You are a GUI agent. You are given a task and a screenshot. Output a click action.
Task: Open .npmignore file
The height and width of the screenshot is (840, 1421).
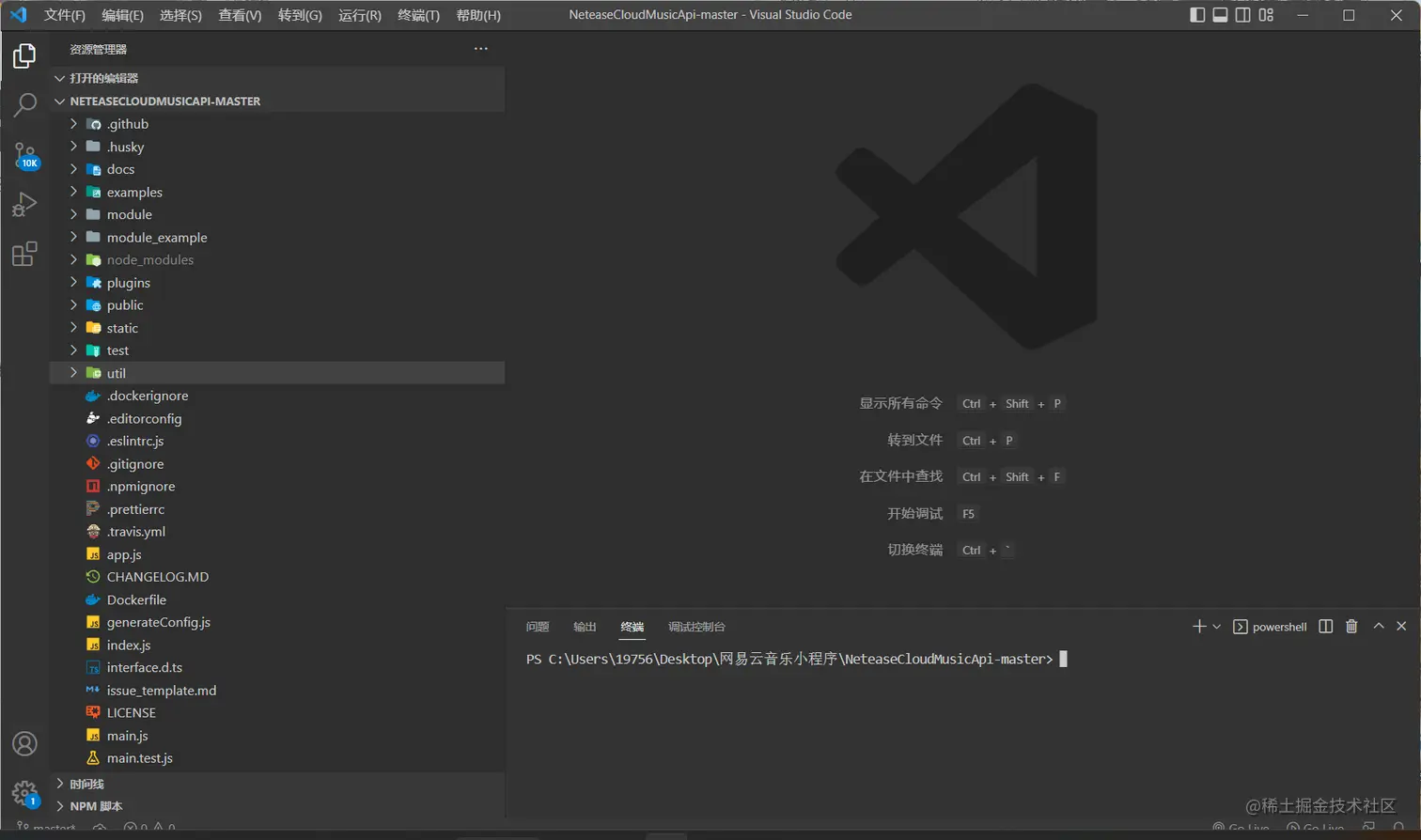click(277, 487)
